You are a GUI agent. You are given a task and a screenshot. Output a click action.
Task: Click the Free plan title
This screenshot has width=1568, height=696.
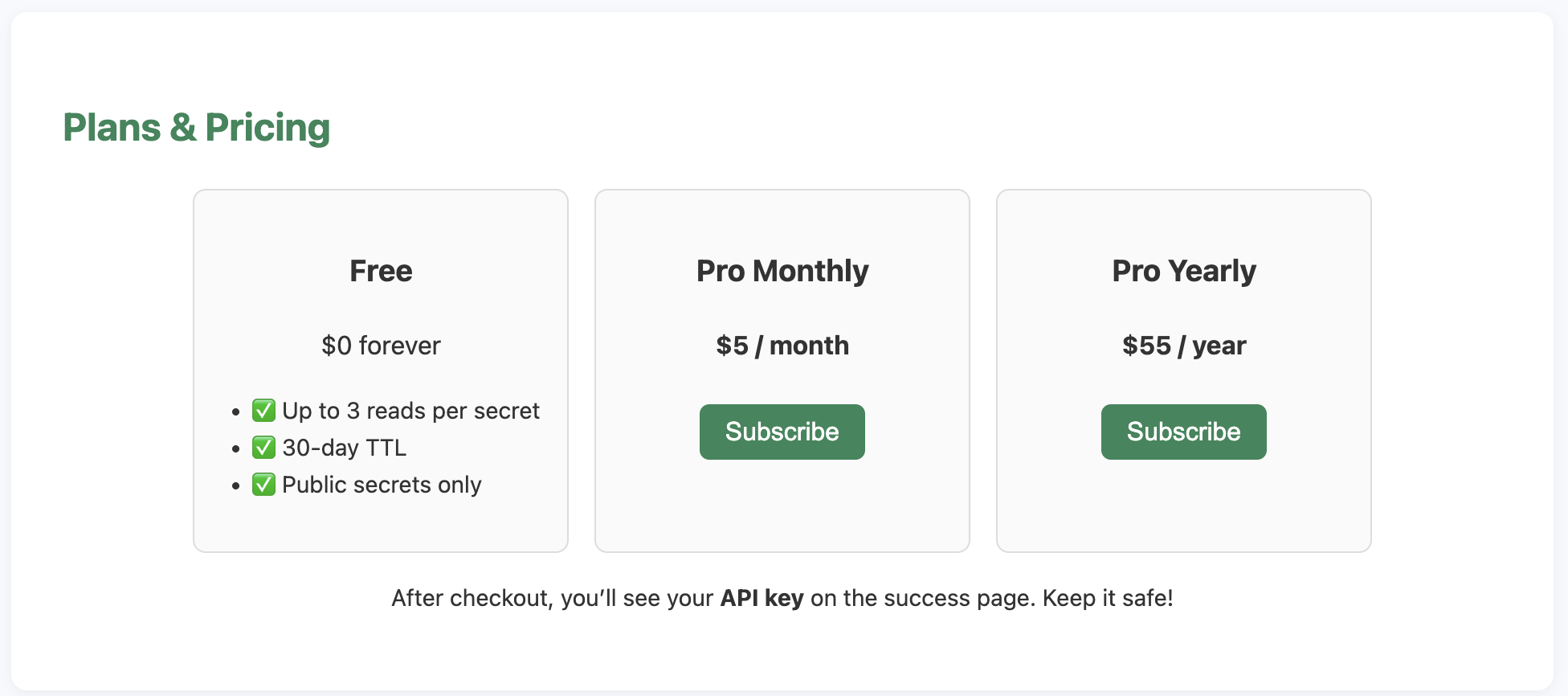pyautogui.click(x=381, y=271)
